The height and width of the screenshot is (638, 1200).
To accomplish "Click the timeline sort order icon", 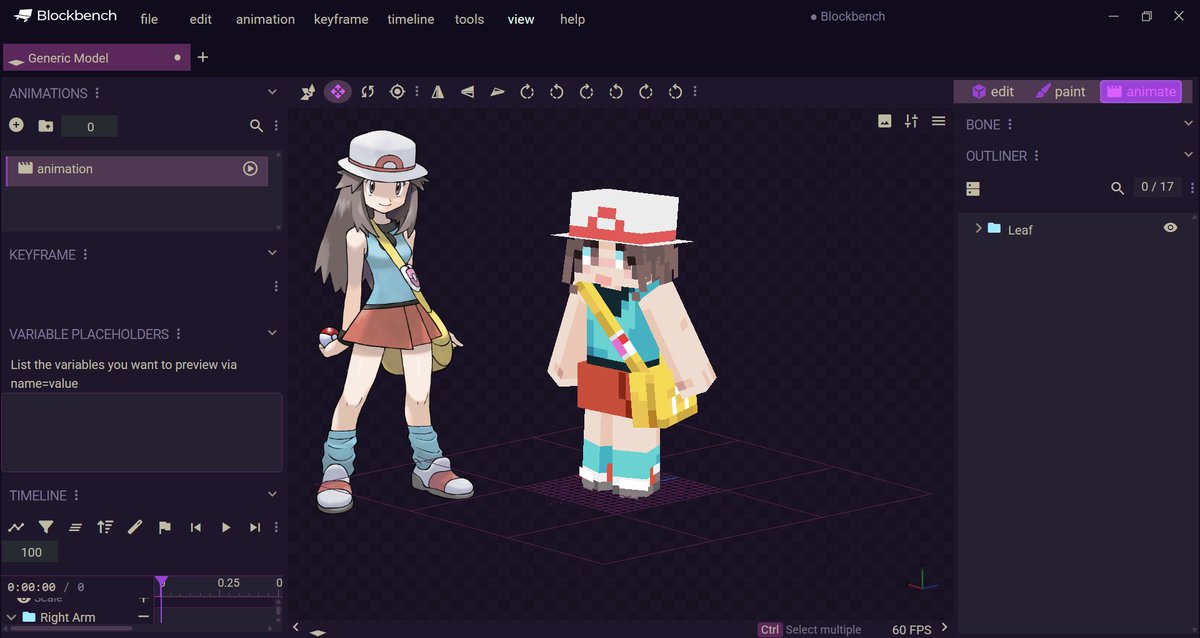I will [x=105, y=527].
